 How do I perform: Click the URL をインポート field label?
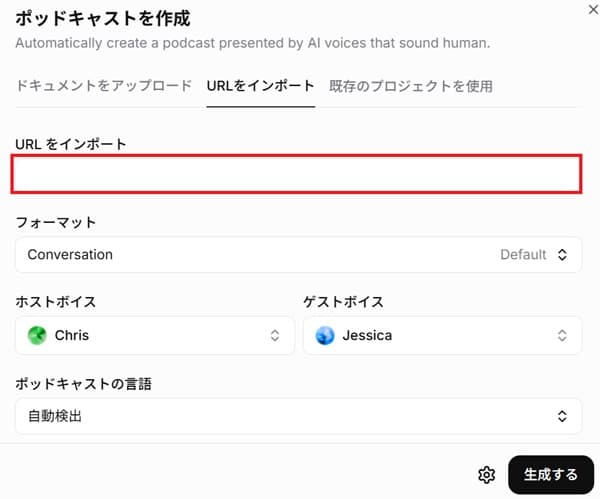click(72, 144)
